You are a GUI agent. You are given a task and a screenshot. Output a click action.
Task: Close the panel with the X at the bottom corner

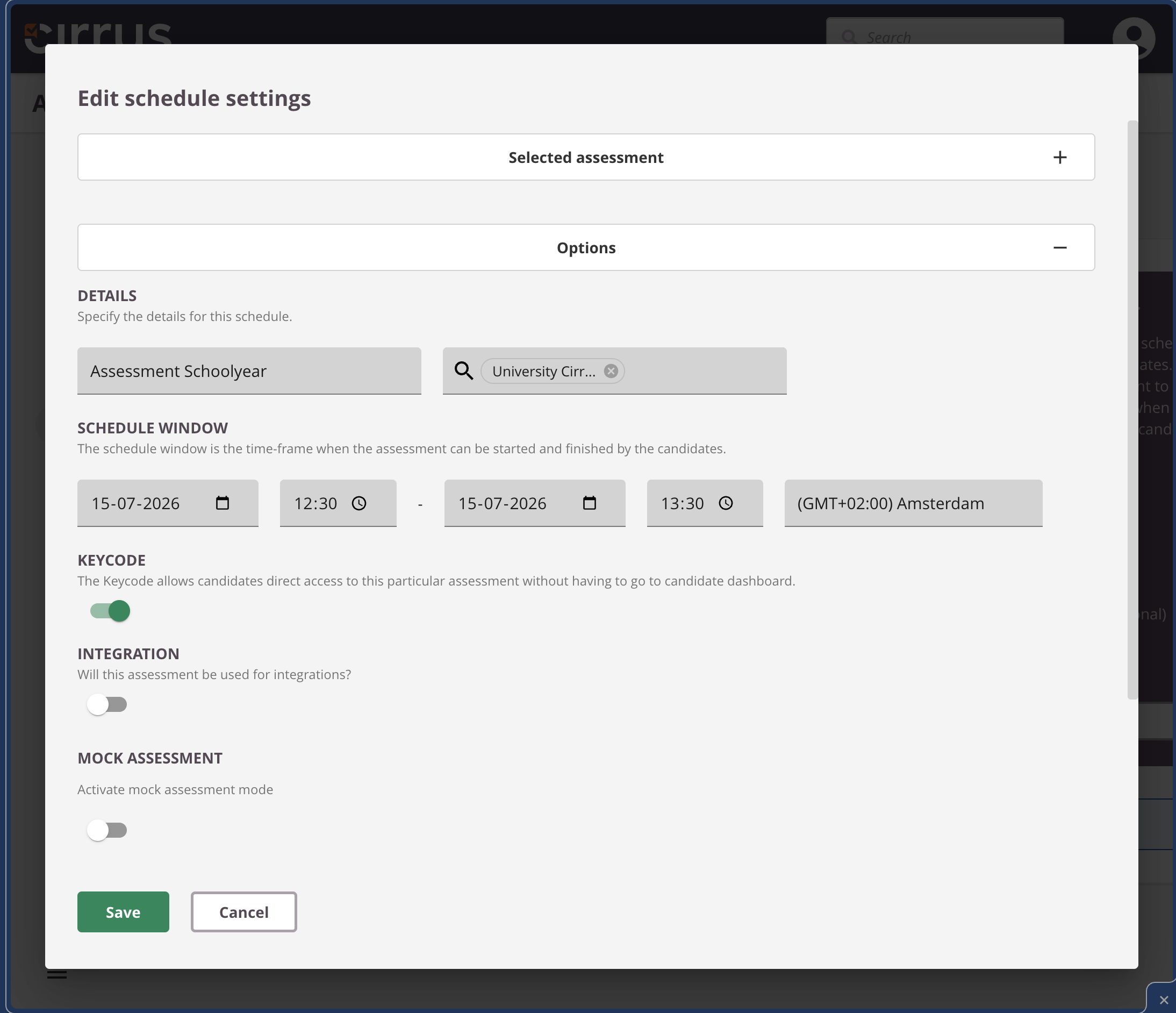pos(1164,1000)
